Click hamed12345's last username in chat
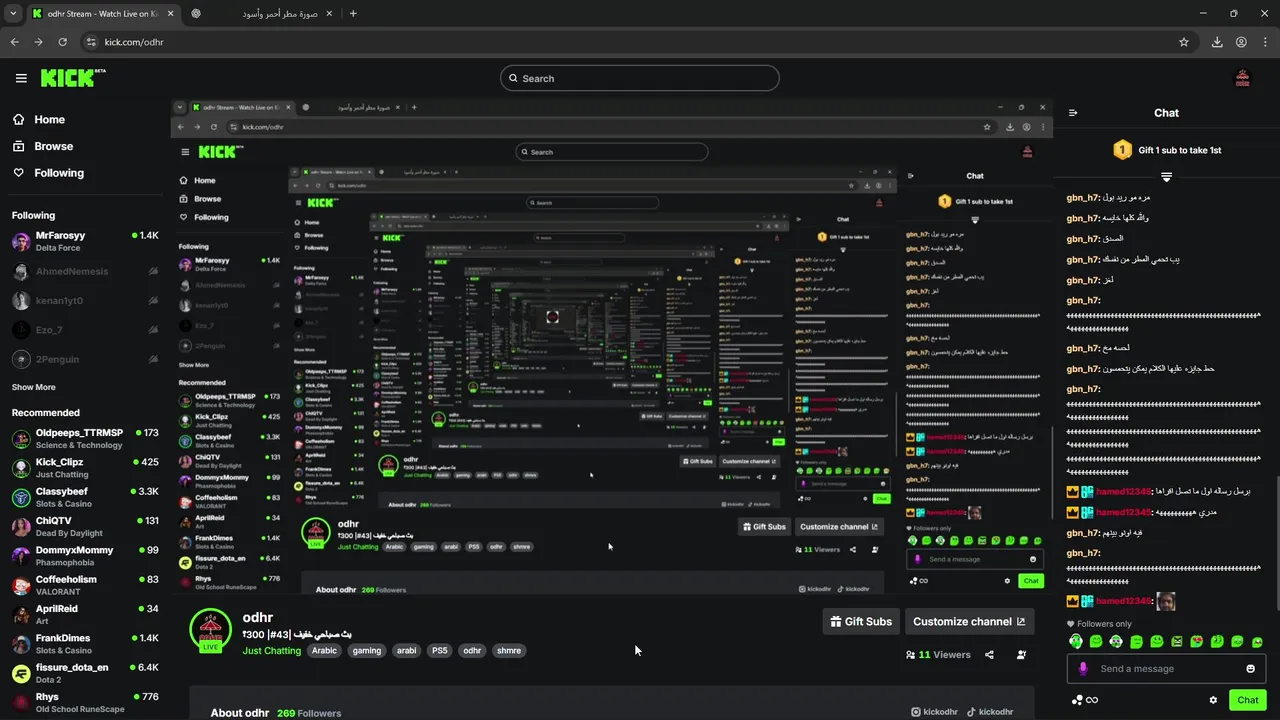This screenshot has width=1280, height=720. point(1123,601)
